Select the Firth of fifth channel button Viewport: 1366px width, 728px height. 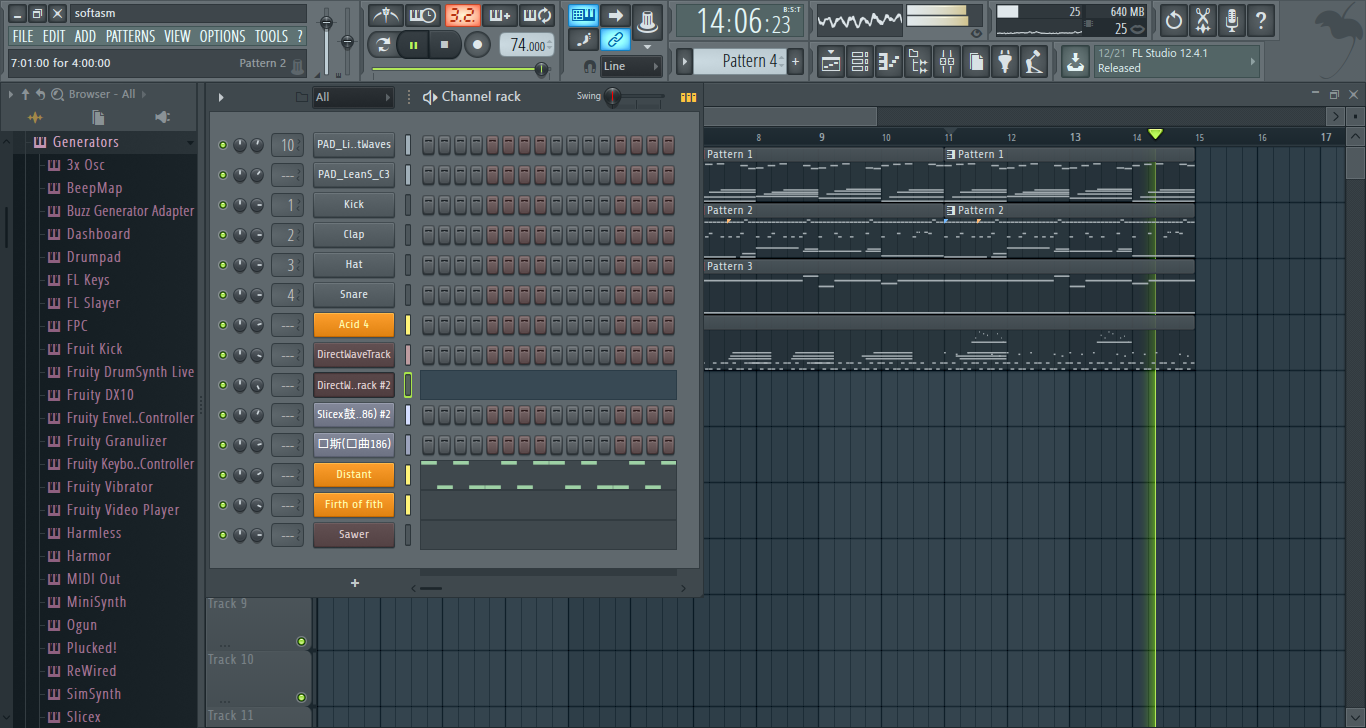coord(354,504)
